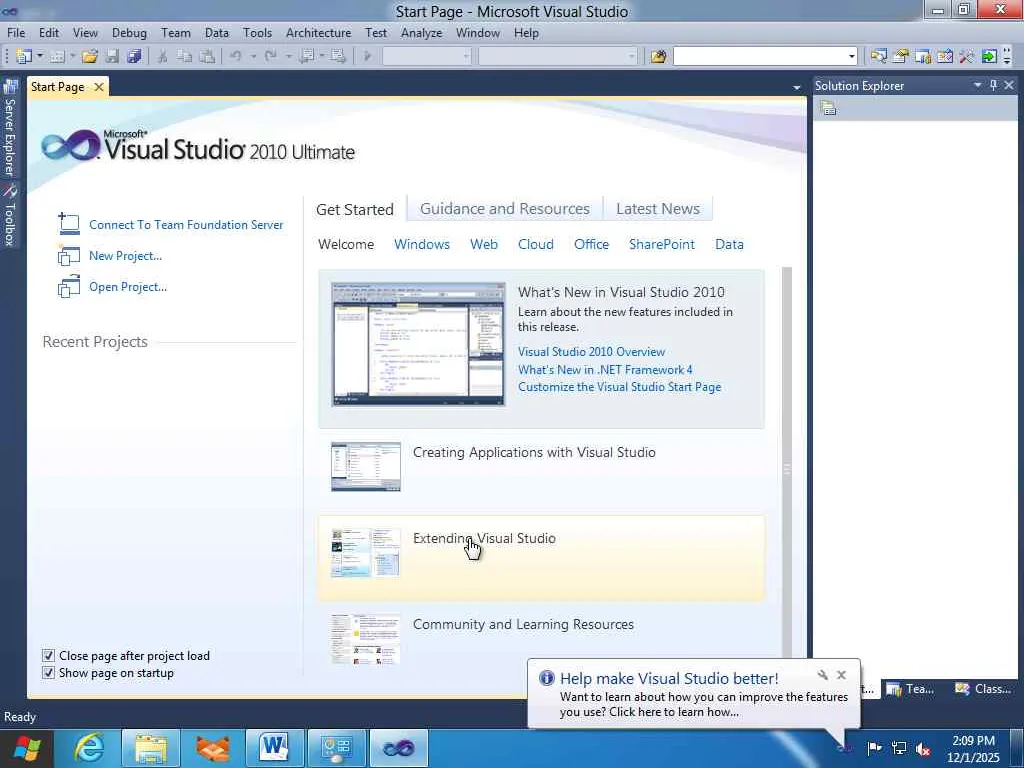Click the Save floppy disk icon
Image resolution: width=1024 pixels, height=768 pixels.
click(112, 56)
